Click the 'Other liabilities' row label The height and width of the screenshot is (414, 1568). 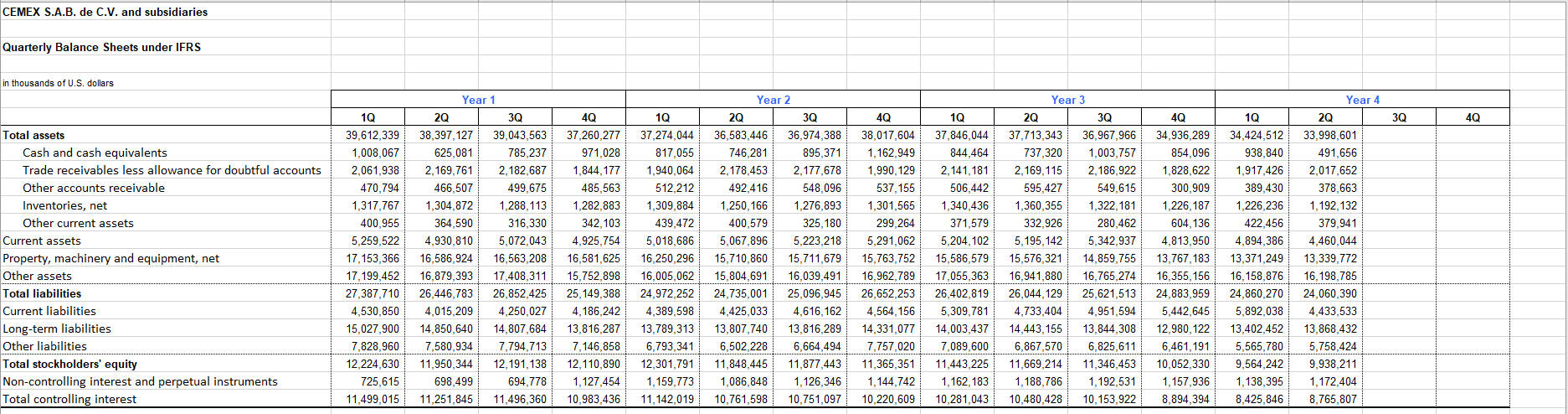(44, 346)
